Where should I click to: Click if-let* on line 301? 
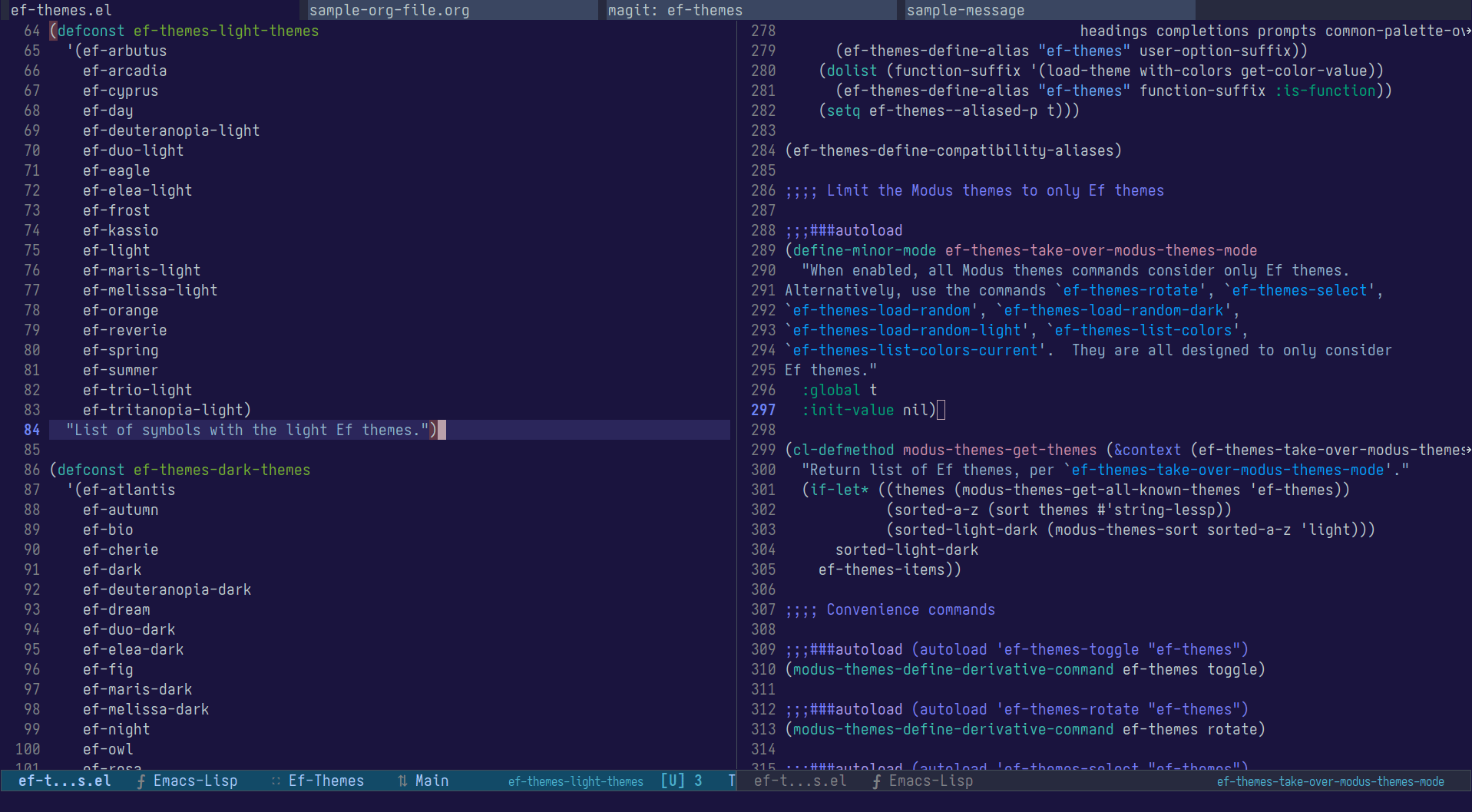(x=839, y=490)
